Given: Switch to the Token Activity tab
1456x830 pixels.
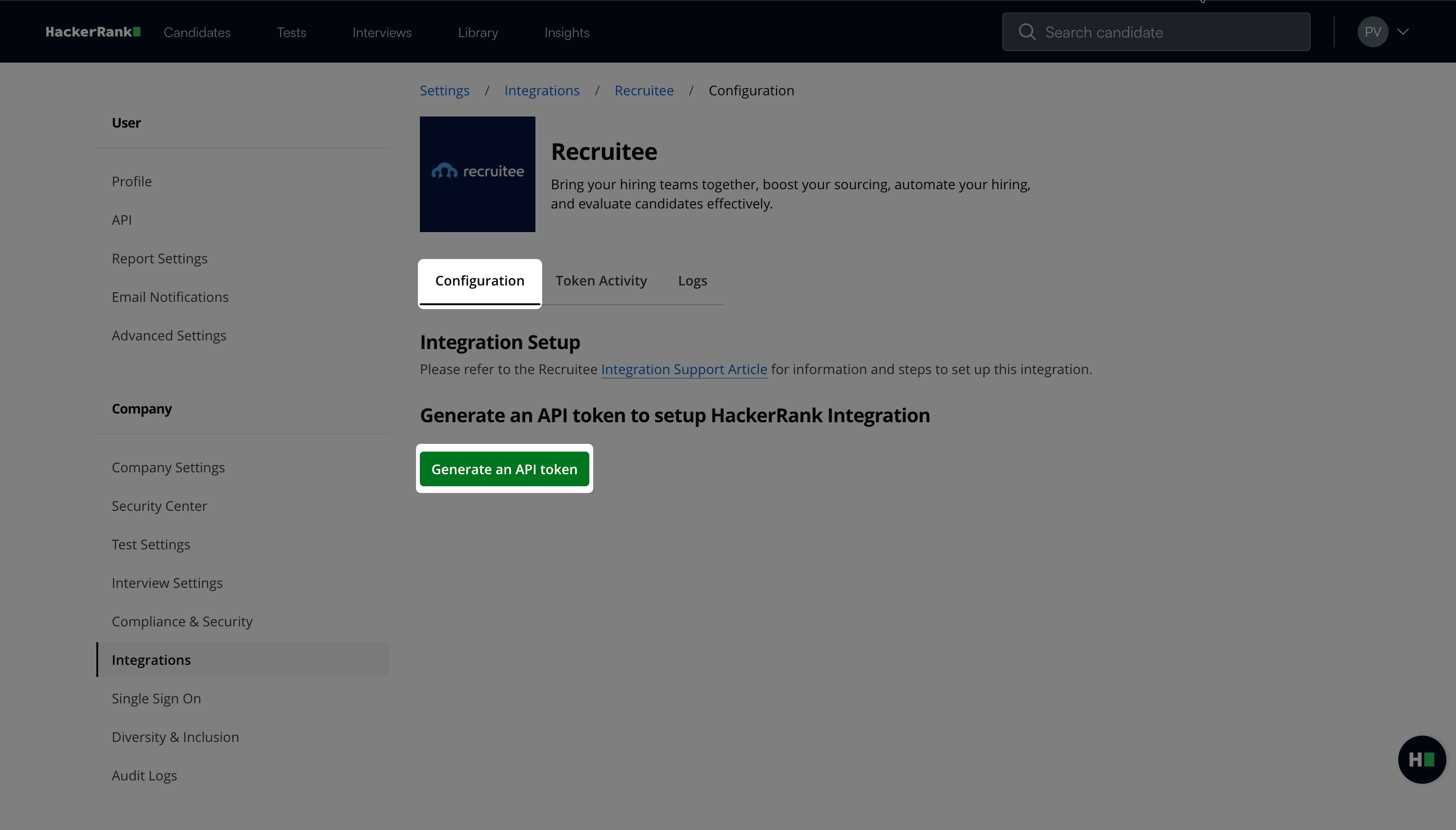Looking at the screenshot, I should 600,280.
